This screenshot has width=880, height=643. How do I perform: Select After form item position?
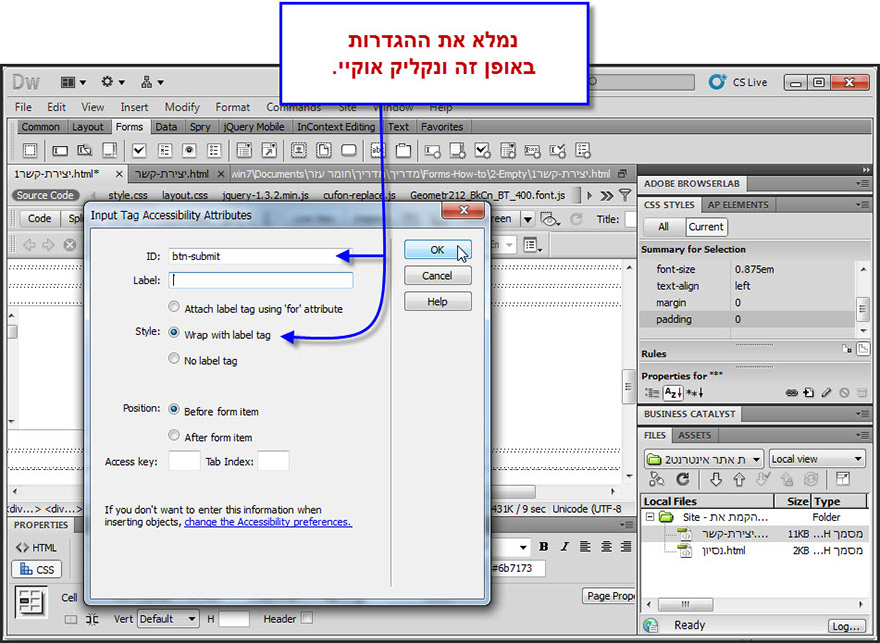point(176,436)
